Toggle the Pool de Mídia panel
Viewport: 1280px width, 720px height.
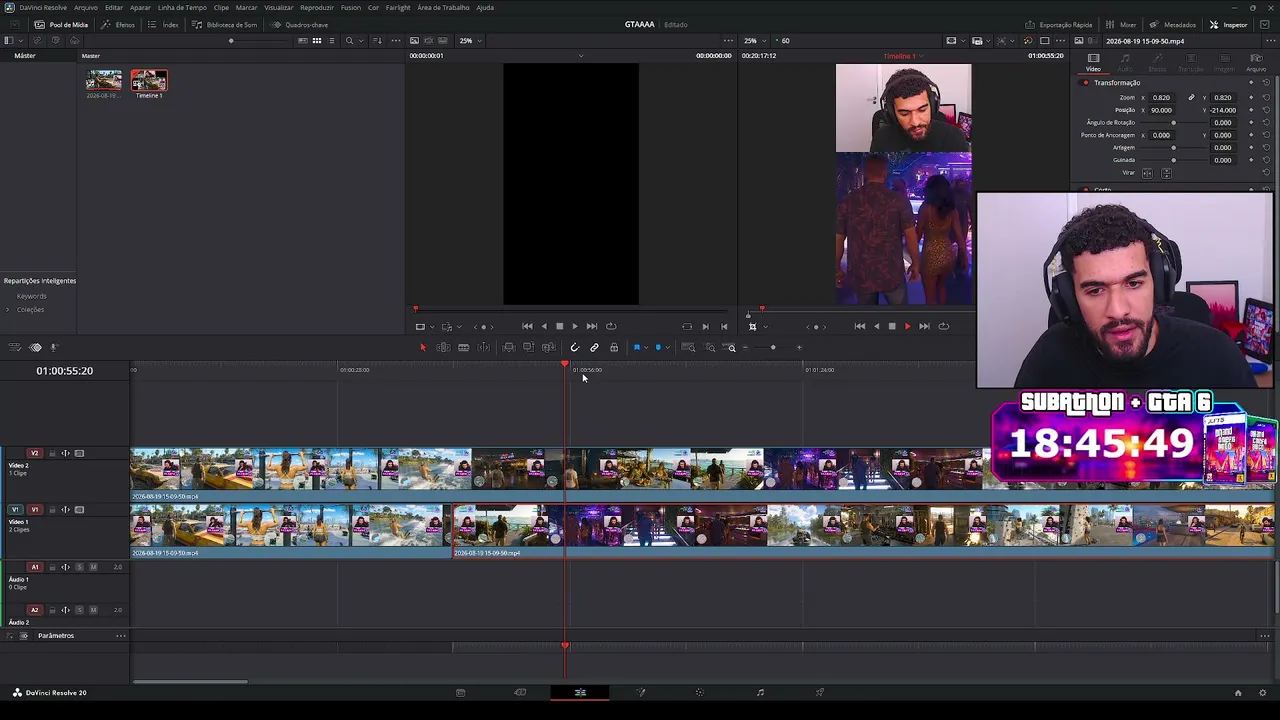(x=61, y=24)
